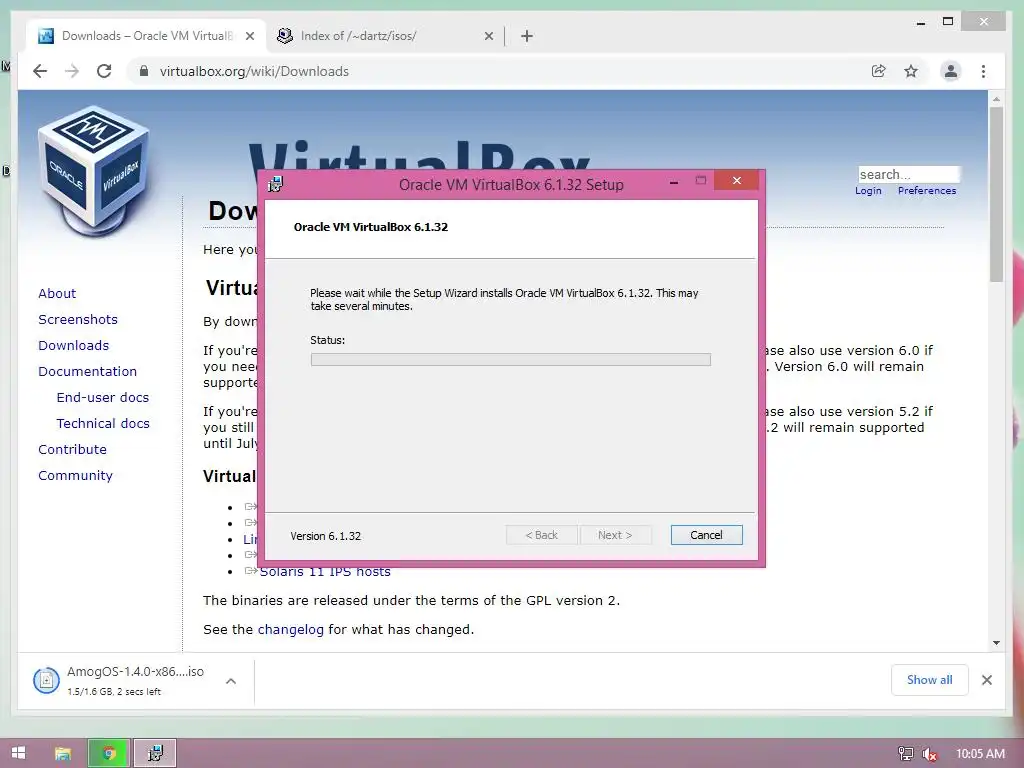Click the browser back arrow
1024x768 pixels.
[40, 71]
